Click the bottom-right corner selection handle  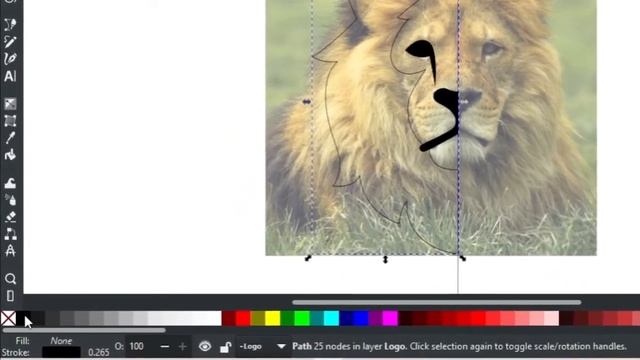click(462, 258)
